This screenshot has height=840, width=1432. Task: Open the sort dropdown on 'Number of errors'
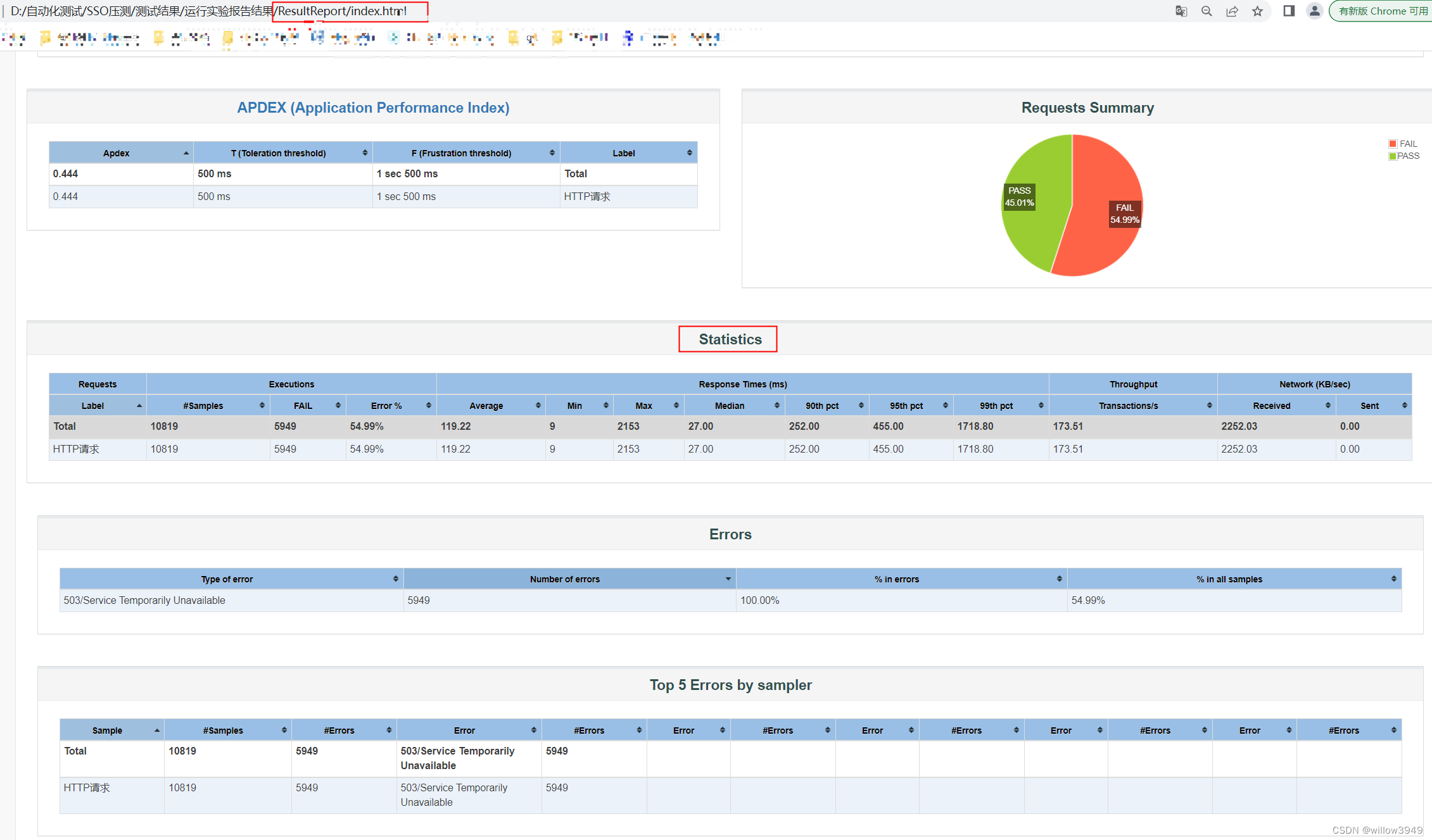coord(728,579)
